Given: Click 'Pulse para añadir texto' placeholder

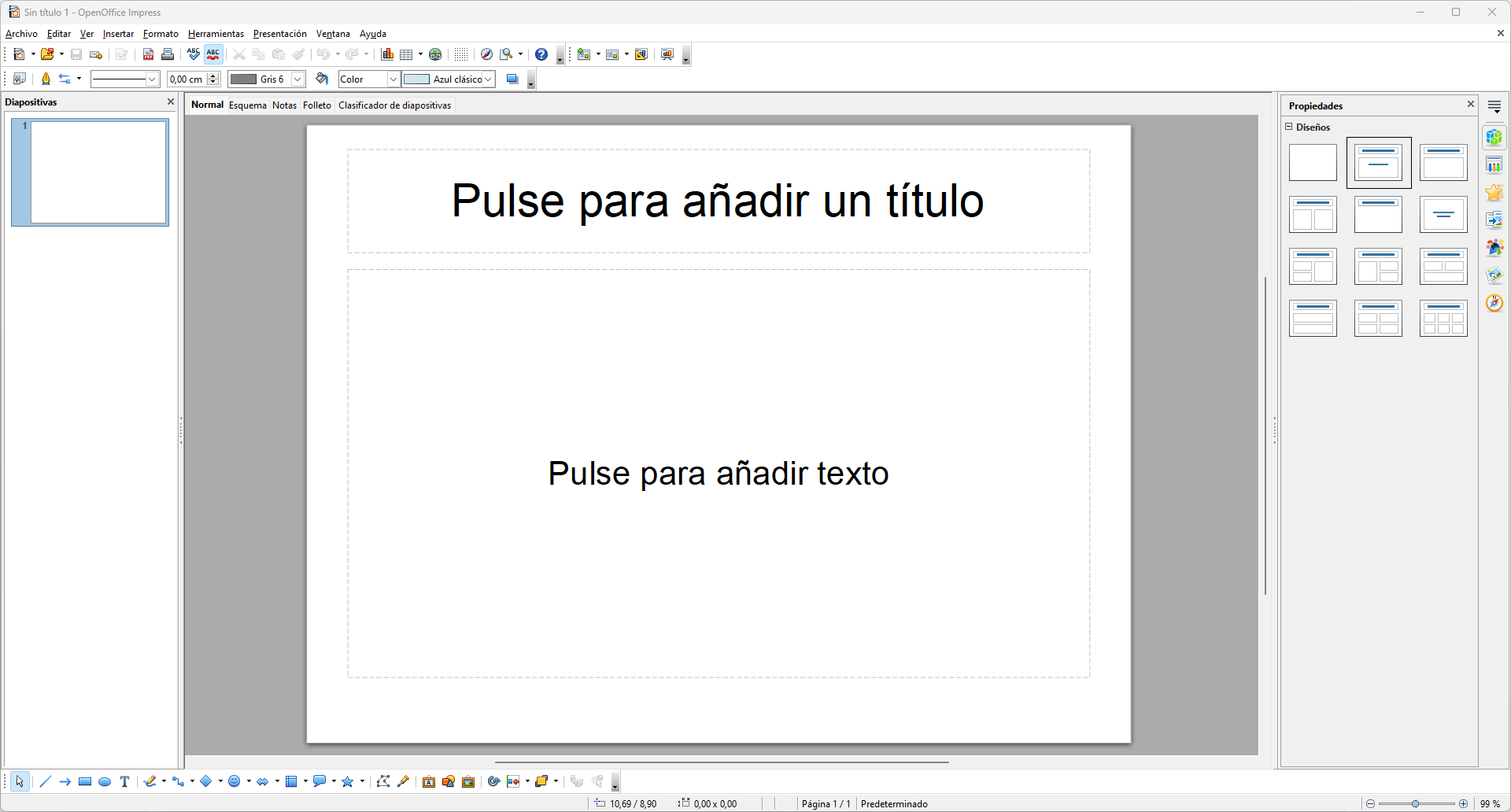Looking at the screenshot, I should [x=718, y=473].
